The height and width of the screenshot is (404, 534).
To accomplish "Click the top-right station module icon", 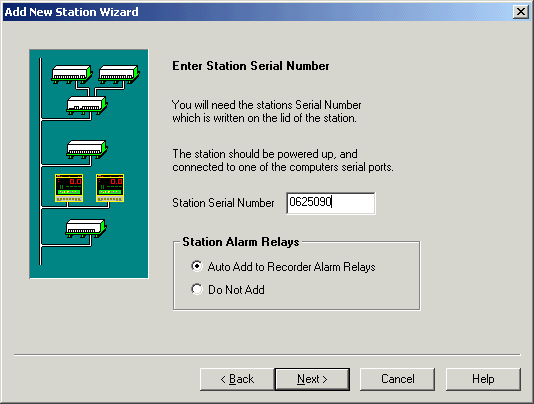I will pyautogui.click(x=119, y=74).
